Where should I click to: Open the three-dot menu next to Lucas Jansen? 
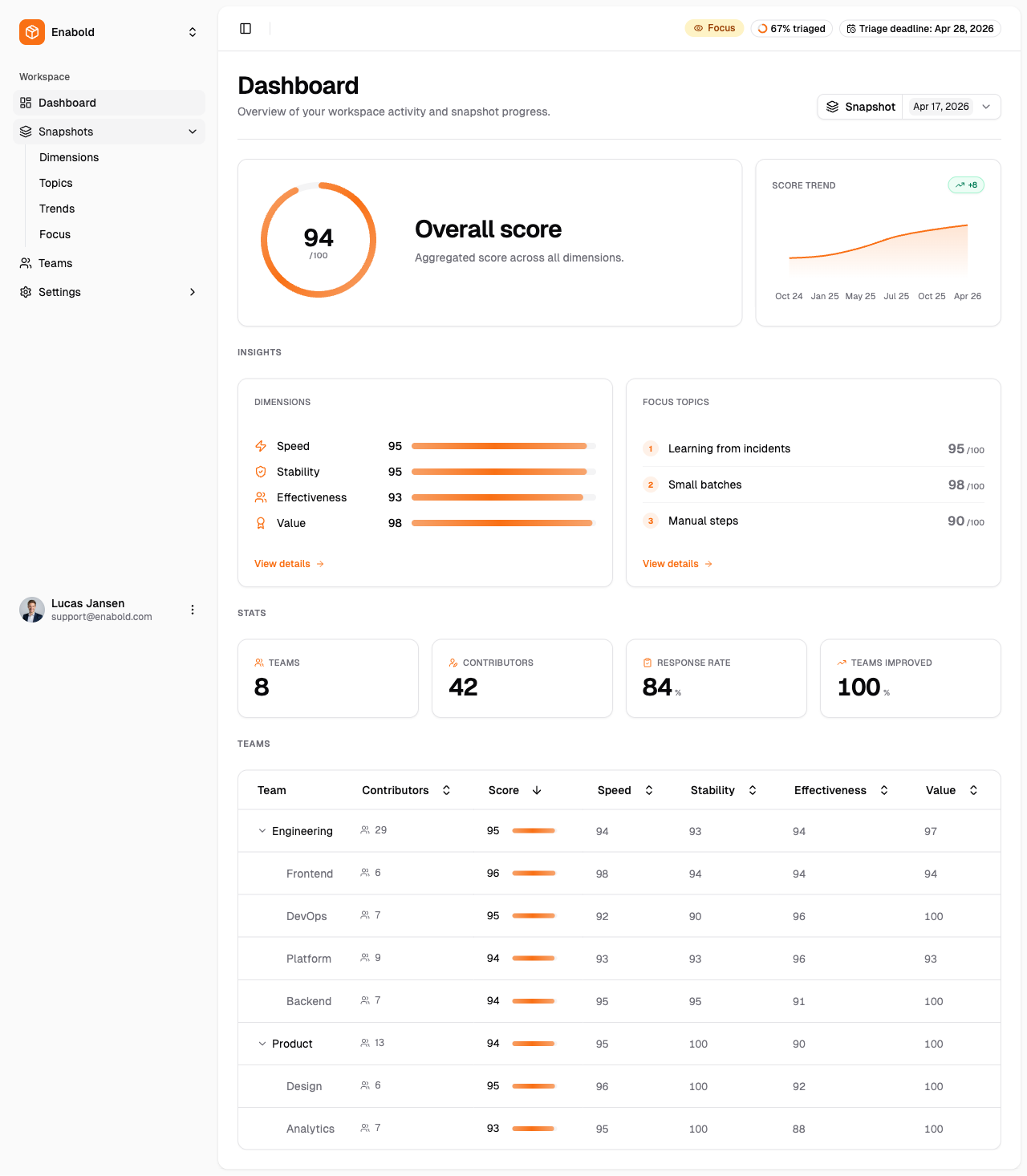[x=193, y=610]
